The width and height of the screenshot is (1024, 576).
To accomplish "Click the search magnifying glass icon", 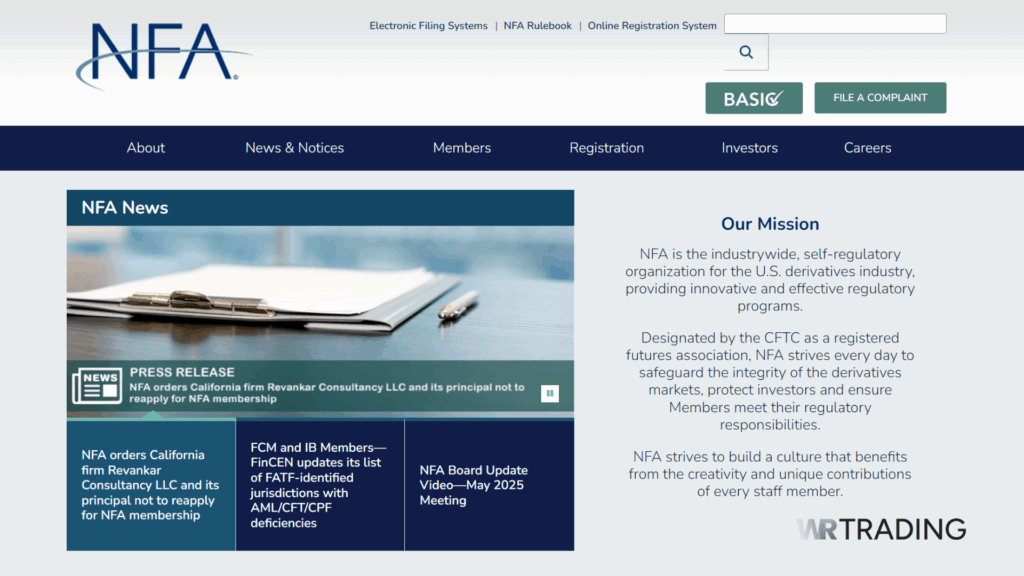I will pos(745,50).
